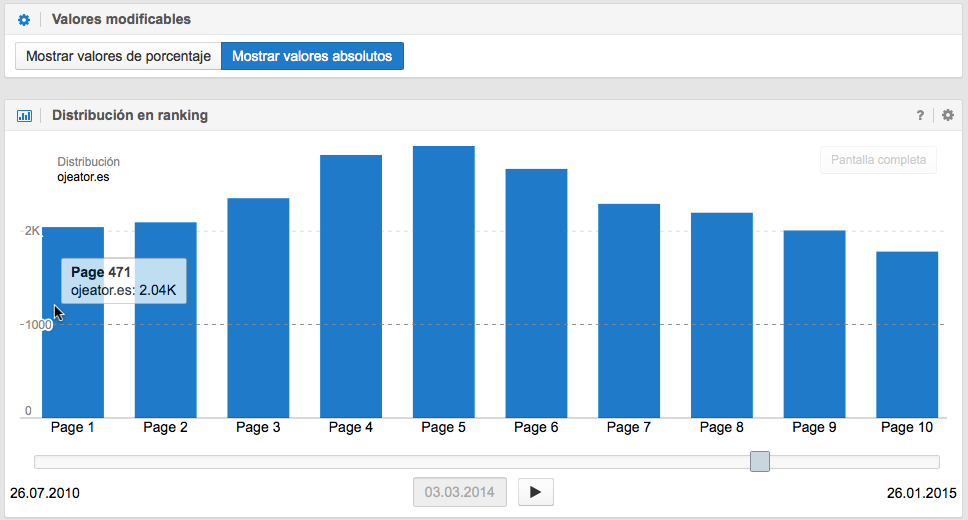Open the ranking panel settings gear
Image resolution: width=968 pixels, height=520 pixels.
[948, 116]
